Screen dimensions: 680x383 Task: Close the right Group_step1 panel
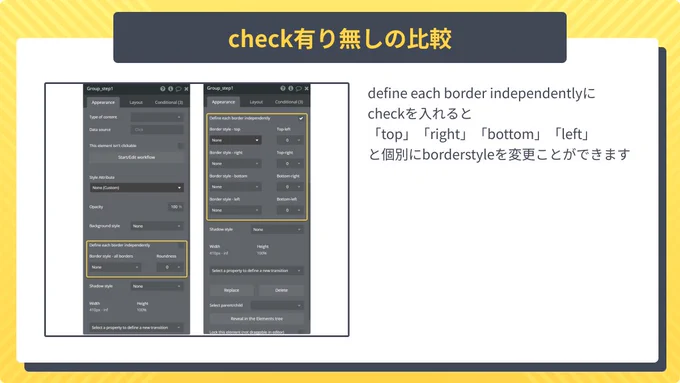(x=307, y=88)
